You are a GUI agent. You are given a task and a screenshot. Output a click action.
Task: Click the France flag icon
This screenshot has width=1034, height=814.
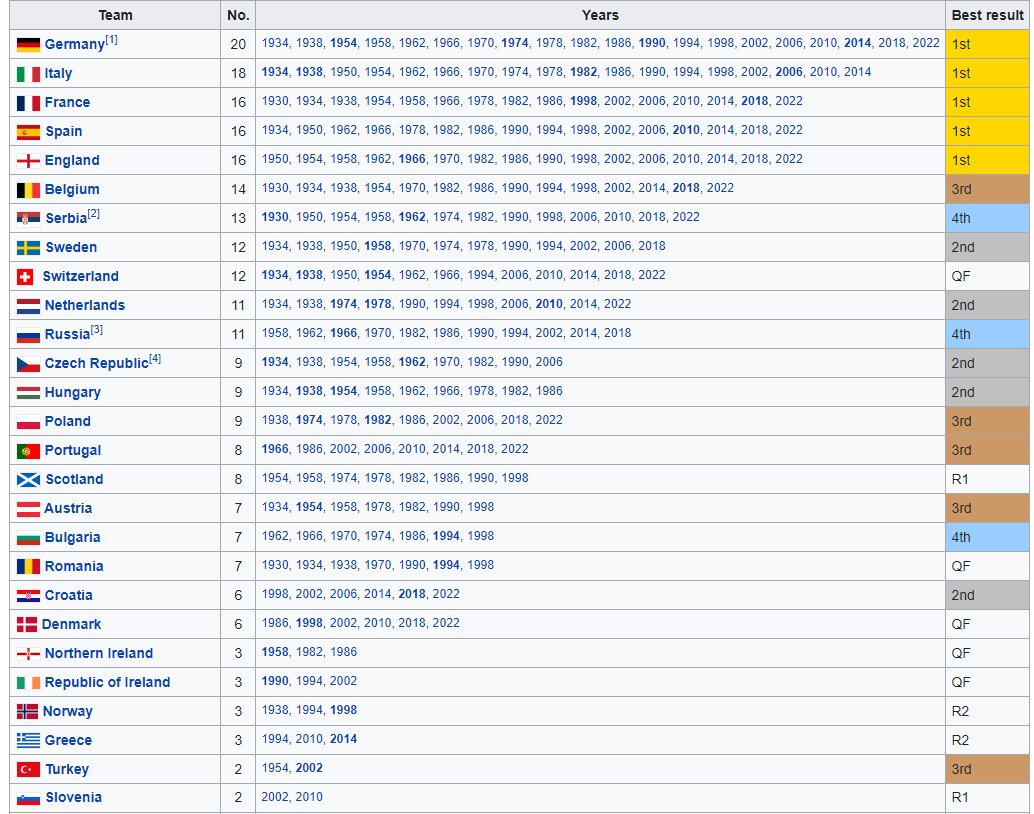[28, 103]
